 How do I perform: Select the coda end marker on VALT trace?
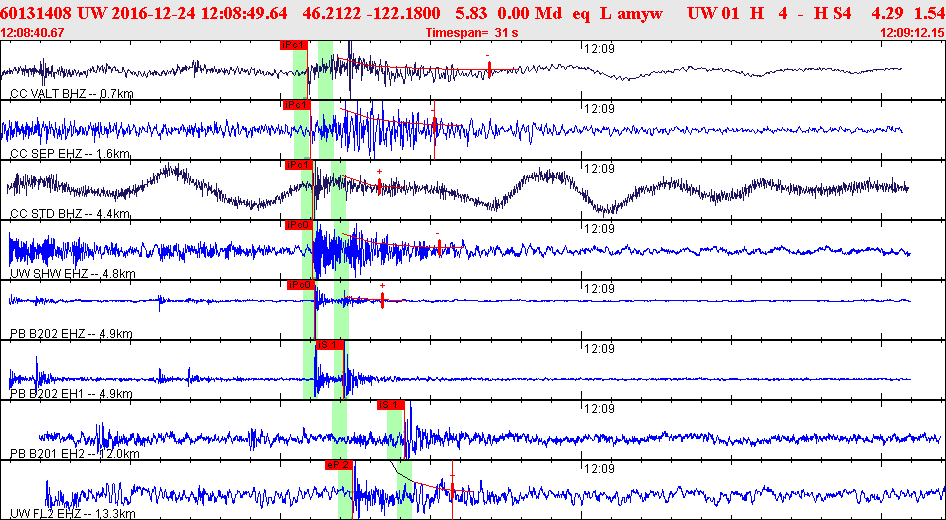[x=489, y=69]
